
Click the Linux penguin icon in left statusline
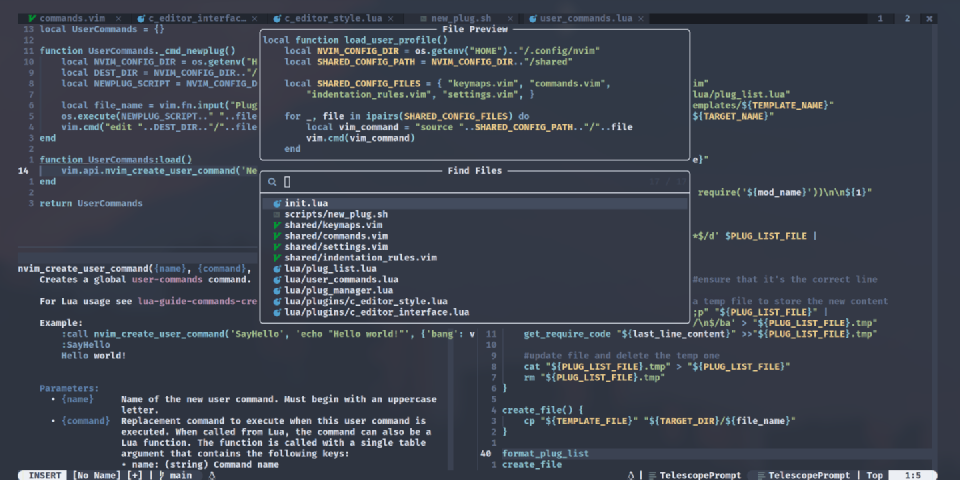212,475
